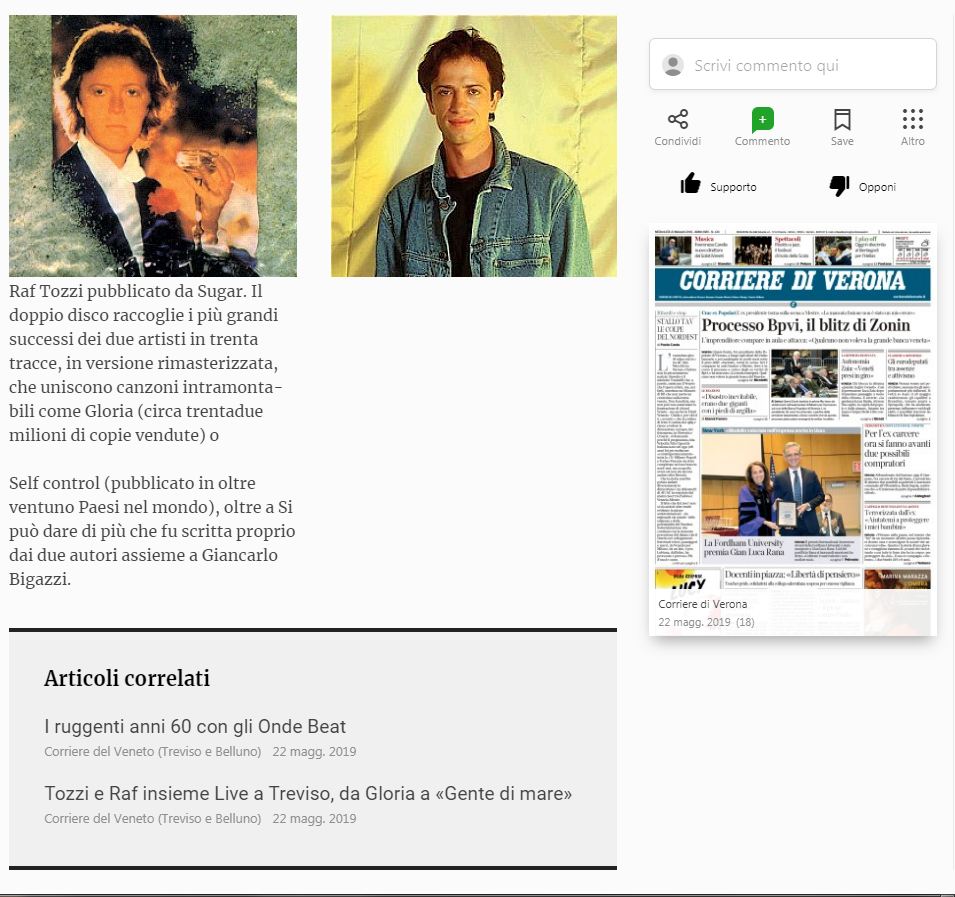This screenshot has height=897, width=955.
Task: Open the Altro grid menu icon
Action: (x=912, y=120)
